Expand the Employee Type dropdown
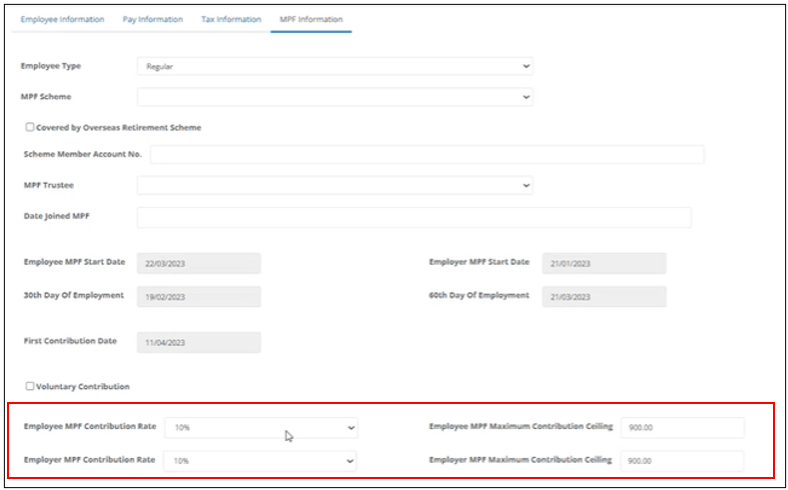This screenshot has width=788, height=490. point(335,66)
